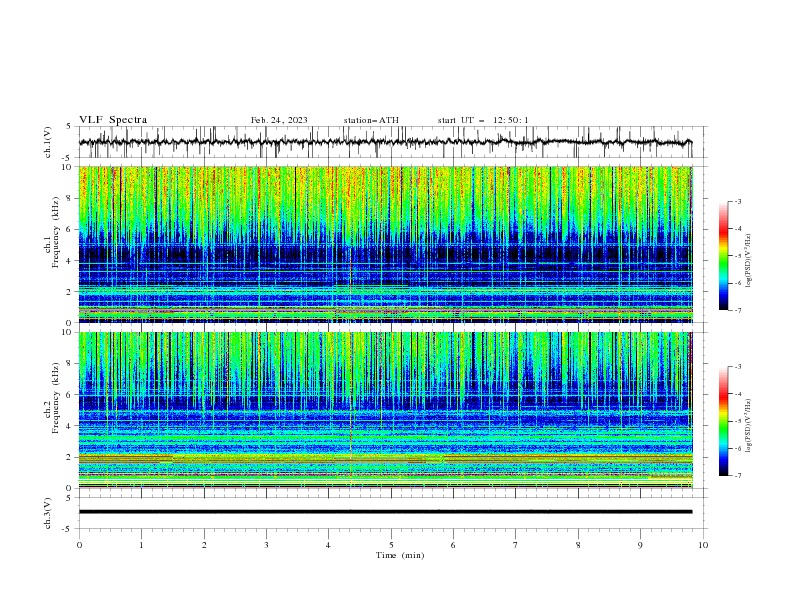Click the "10" frequency tick of ch.1
This screenshot has height=612, width=792.
[x=69, y=167]
